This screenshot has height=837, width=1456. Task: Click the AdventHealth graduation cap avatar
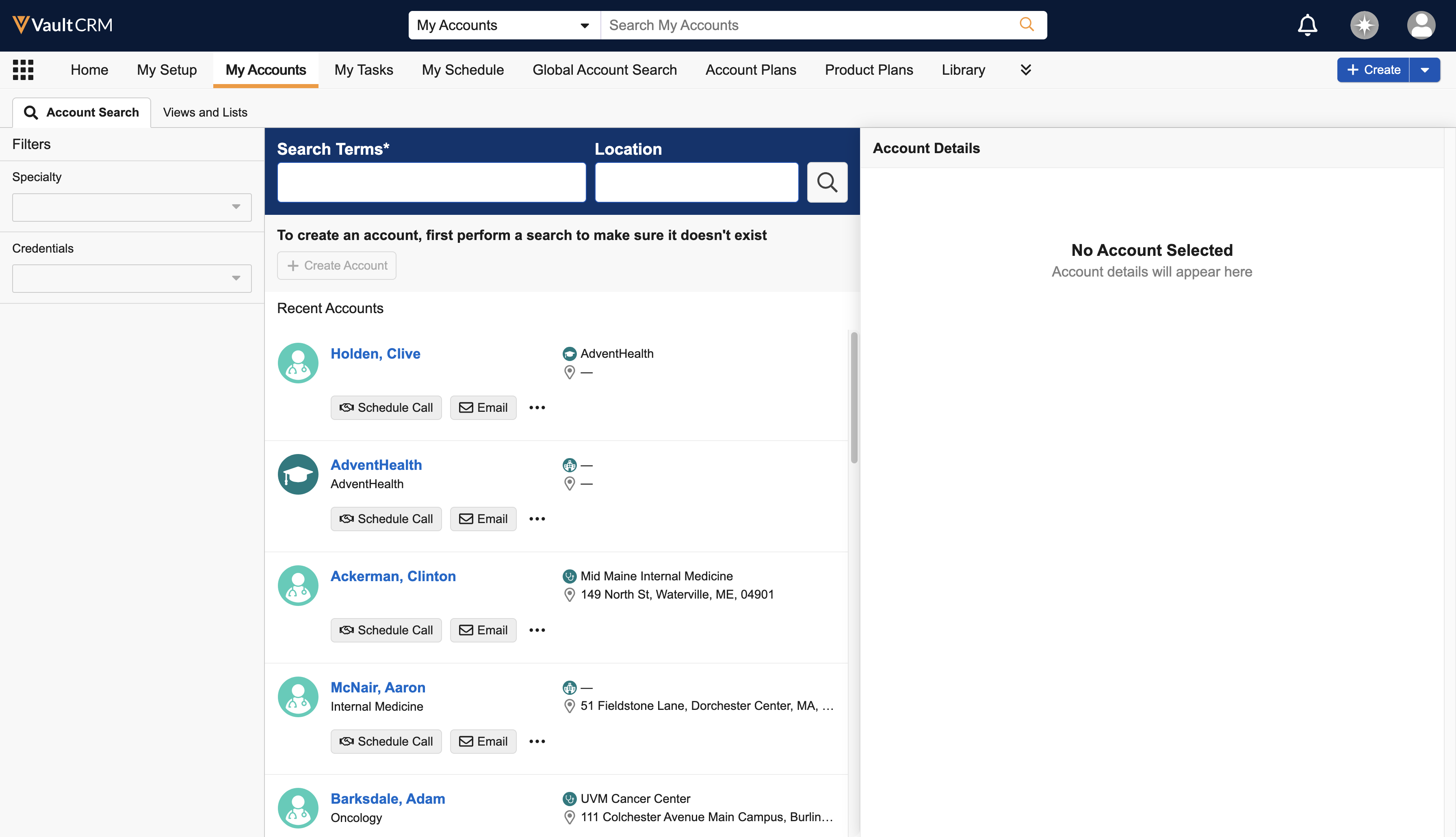point(298,474)
